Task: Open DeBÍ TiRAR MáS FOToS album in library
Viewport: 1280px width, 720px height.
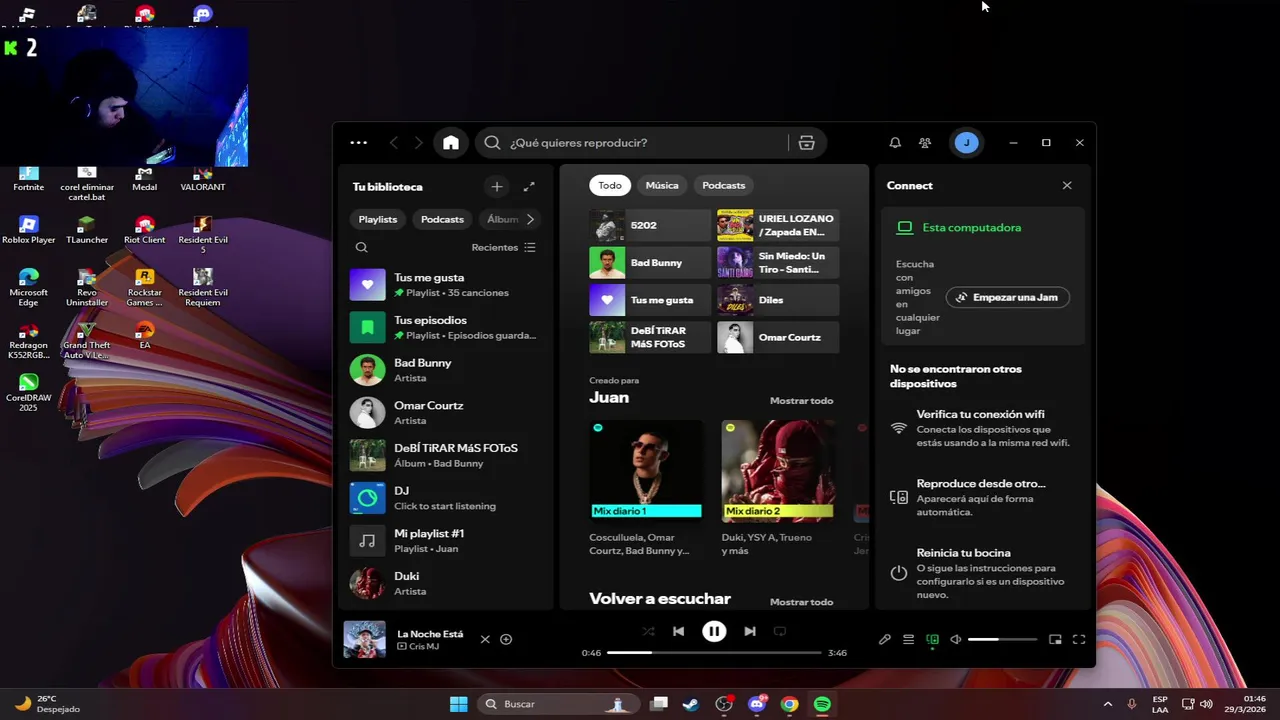Action: 446,455
